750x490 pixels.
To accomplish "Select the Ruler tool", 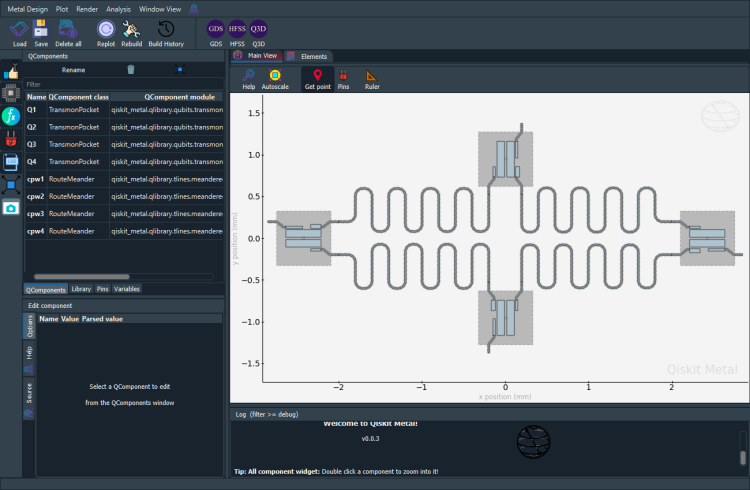I will pos(372,79).
